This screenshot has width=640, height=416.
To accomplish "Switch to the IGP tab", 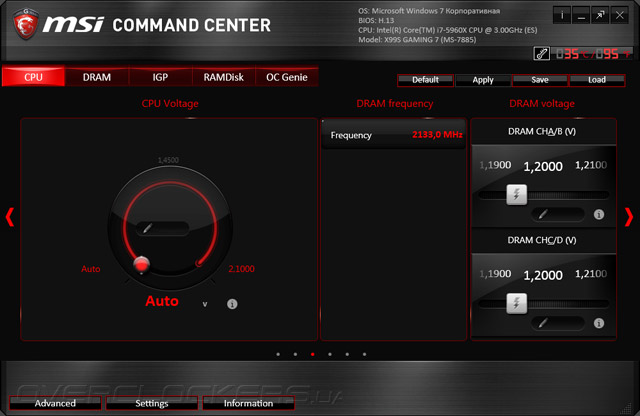I will pyautogui.click(x=160, y=77).
